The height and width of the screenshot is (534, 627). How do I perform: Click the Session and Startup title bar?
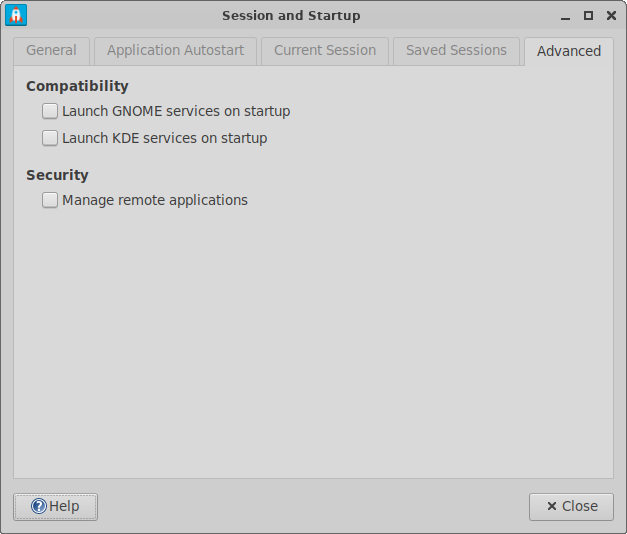tap(290, 15)
